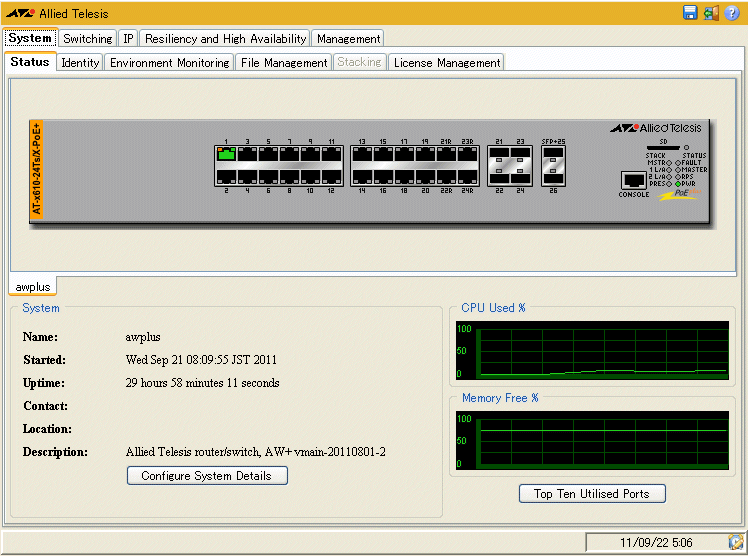Select SFP port 21 on the switch
The image size is (748, 557).
[499, 154]
